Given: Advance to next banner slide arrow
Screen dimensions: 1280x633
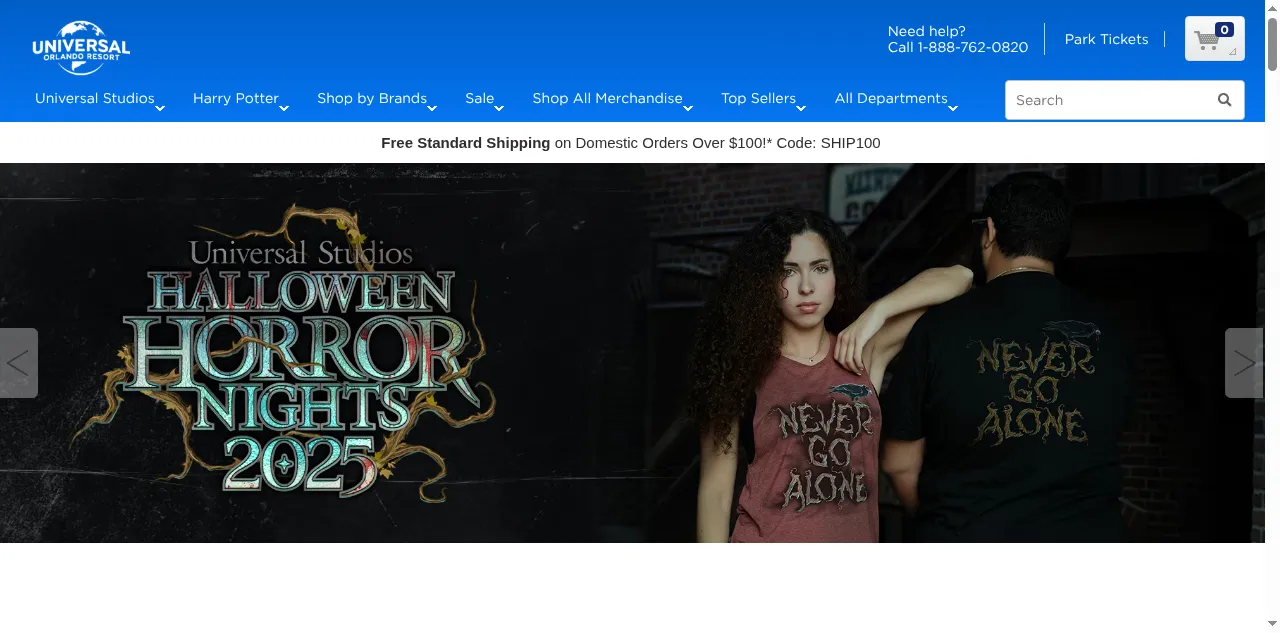Looking at the screenshot, I should tap(1244, 363).
